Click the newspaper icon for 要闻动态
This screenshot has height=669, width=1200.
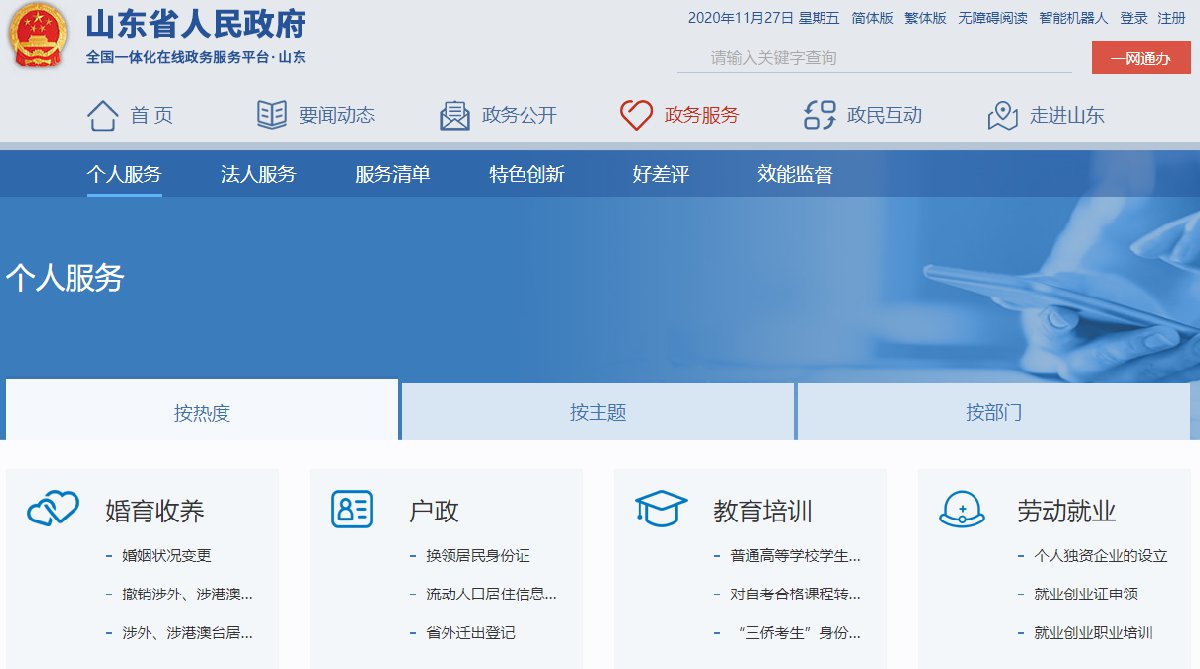271,115
